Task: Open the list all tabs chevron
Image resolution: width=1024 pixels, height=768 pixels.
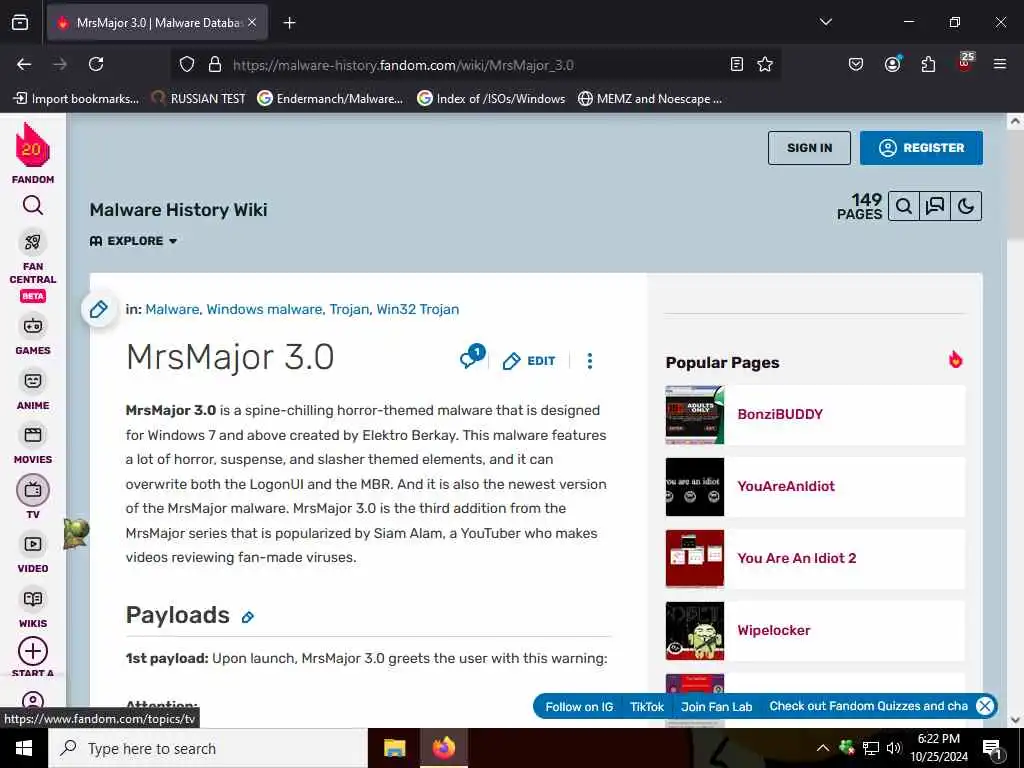Action: (x=825, y=22)
